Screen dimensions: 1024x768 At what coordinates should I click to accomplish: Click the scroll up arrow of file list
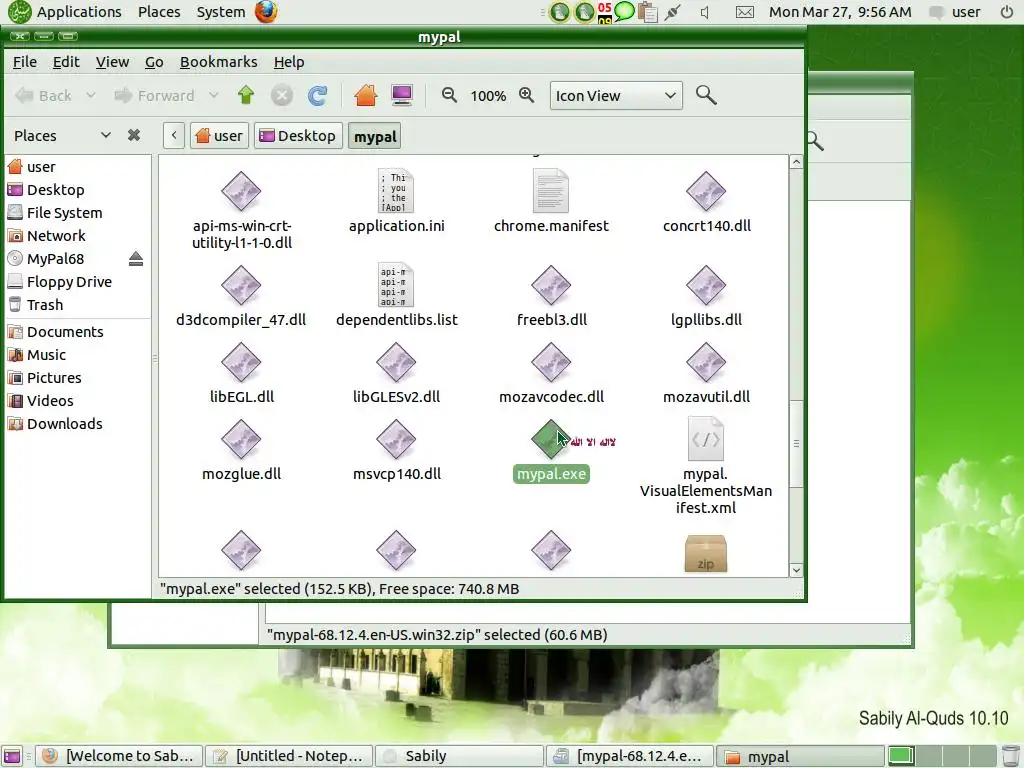coord(796,162)
